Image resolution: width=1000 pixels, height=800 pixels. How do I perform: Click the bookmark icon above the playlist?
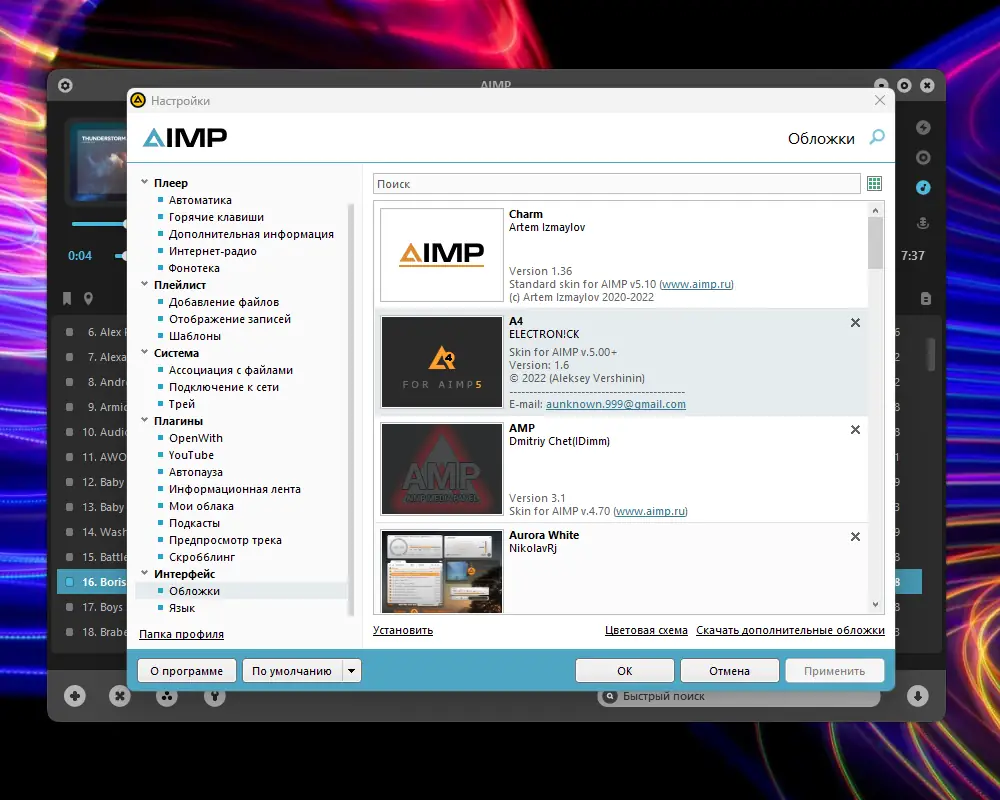pyautogui.click(x=67, y=299)
